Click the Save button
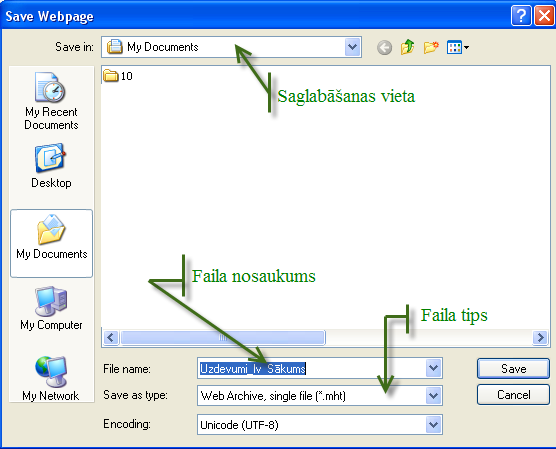 (513, 368)
